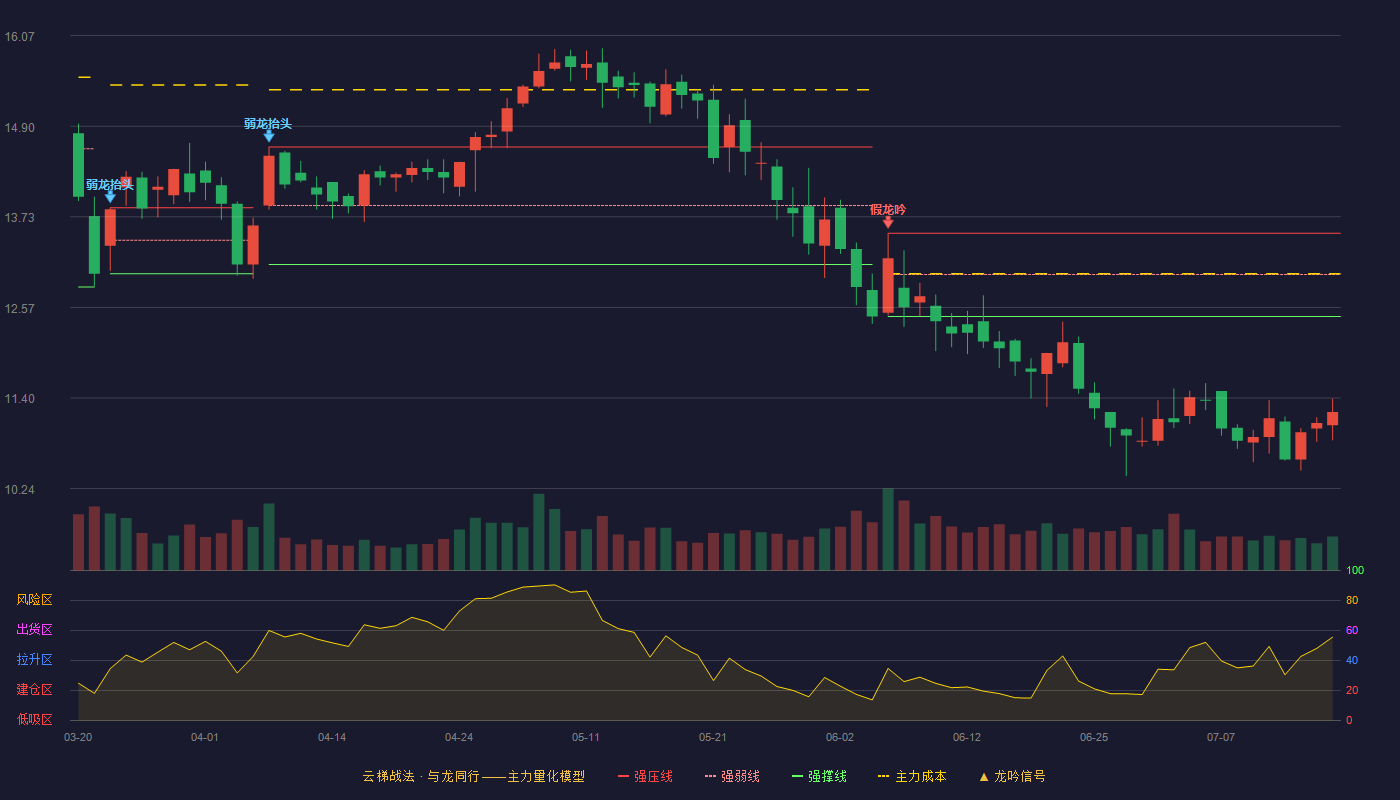Click the later blue 弱龙抬头 arrow above the tall red candle
Image resolution: width=1400 pixels, height=800 pixels.
click(x=269, y=136)
